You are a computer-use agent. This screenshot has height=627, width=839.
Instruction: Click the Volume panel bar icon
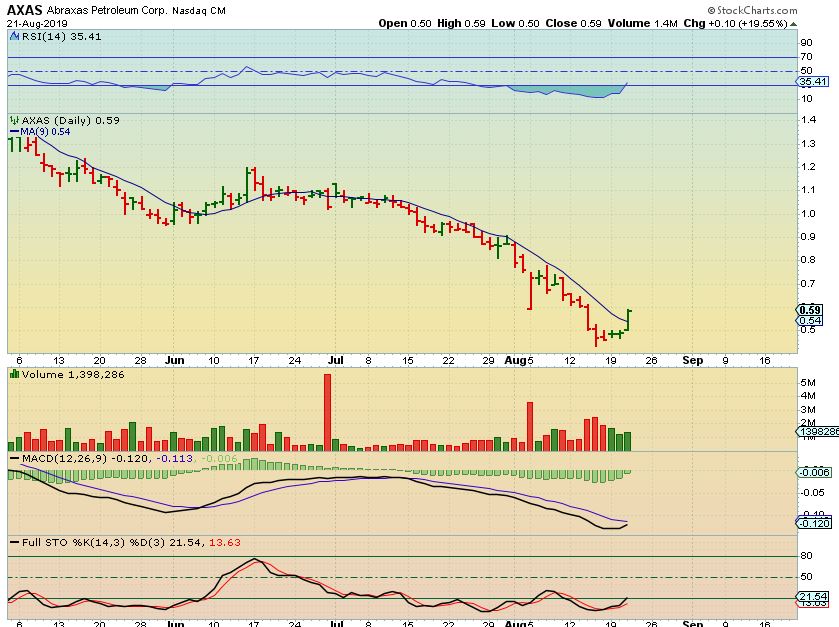coord(13,373)
